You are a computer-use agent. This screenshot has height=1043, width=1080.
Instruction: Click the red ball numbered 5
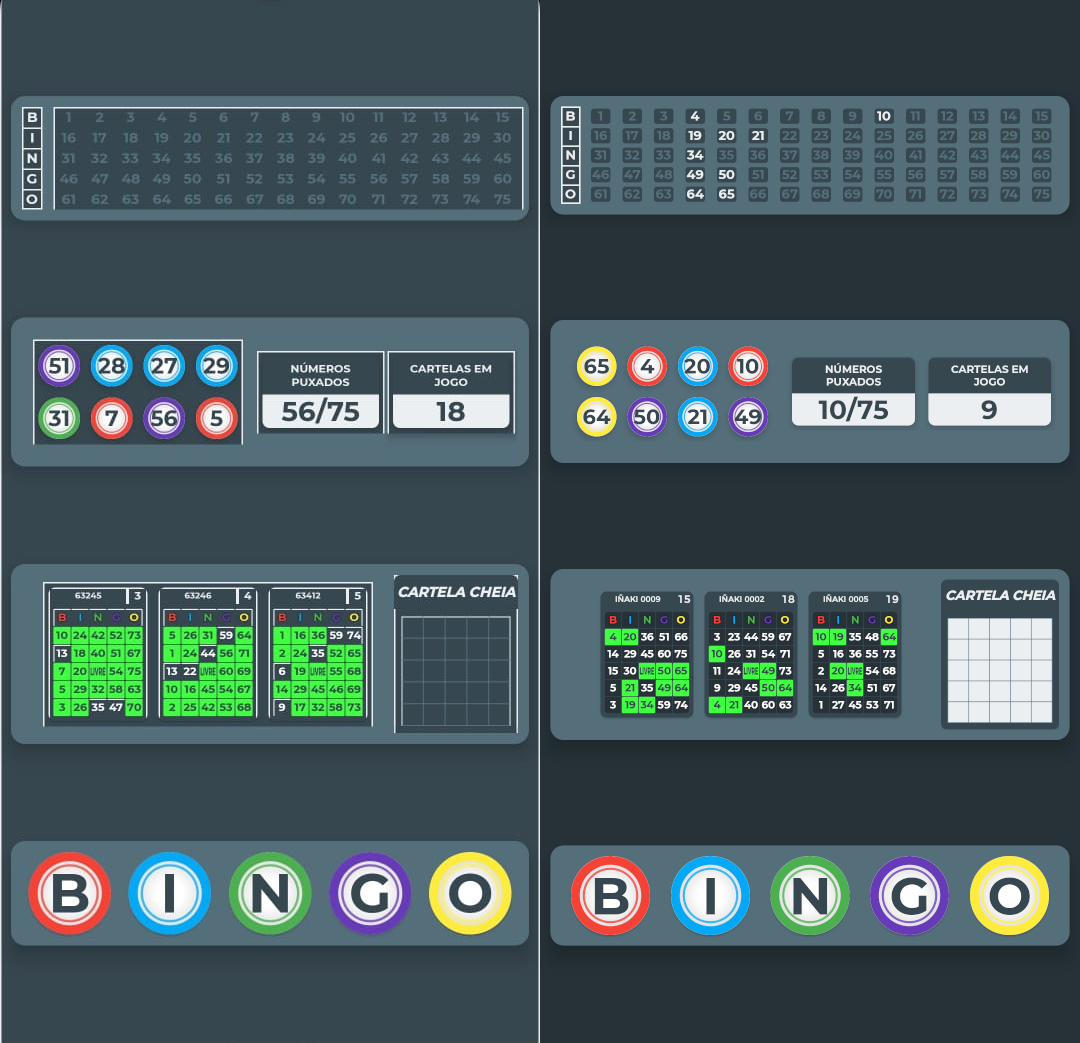(x=216, y=417)
